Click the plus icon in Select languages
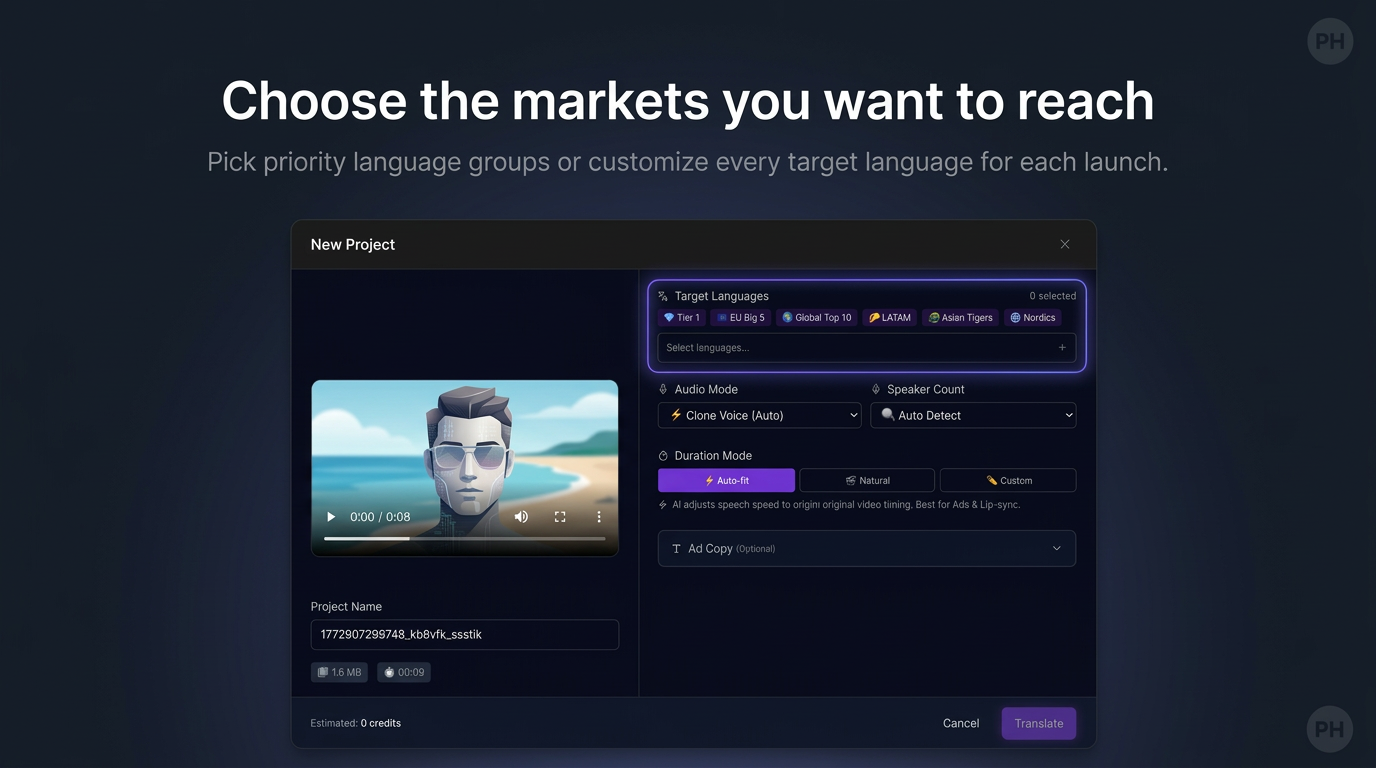 point(1062,348)
